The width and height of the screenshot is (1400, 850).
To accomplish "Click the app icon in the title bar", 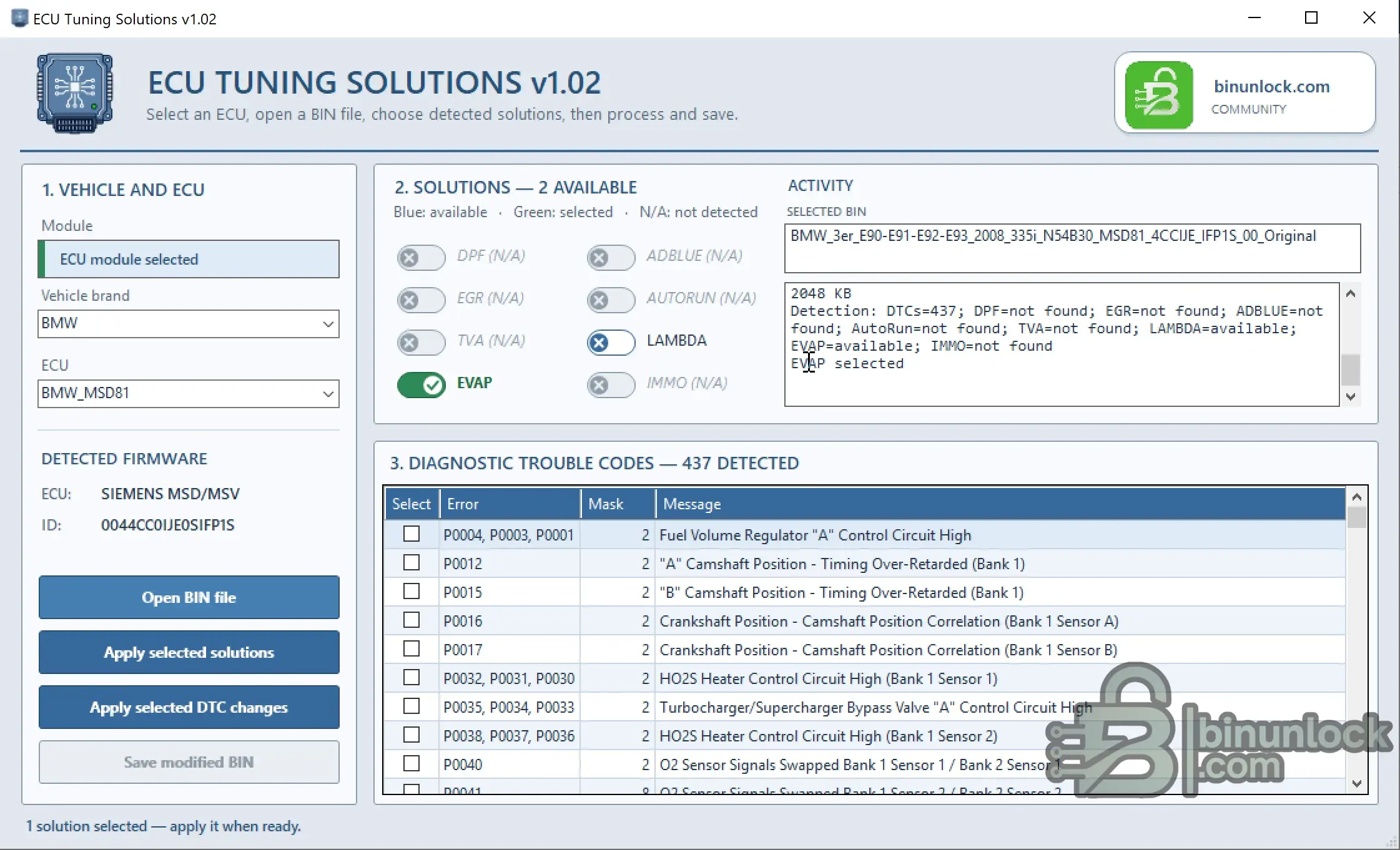I will 20,18.
